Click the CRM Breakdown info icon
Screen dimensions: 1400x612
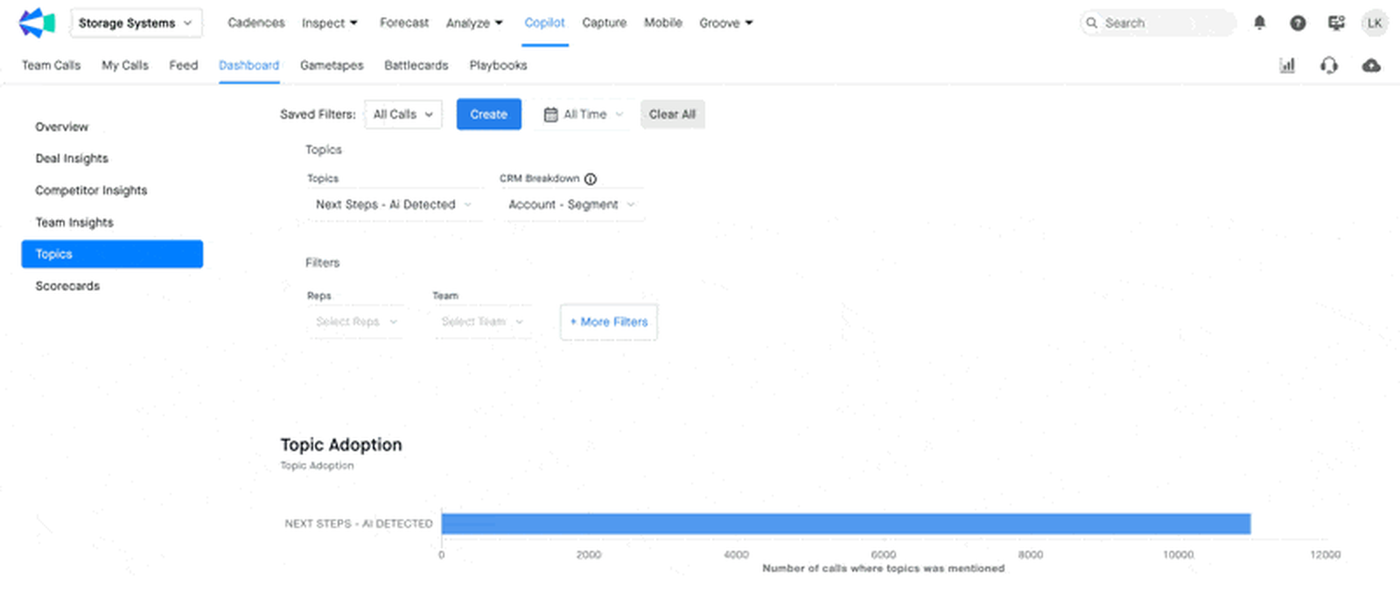pos(590,179)
